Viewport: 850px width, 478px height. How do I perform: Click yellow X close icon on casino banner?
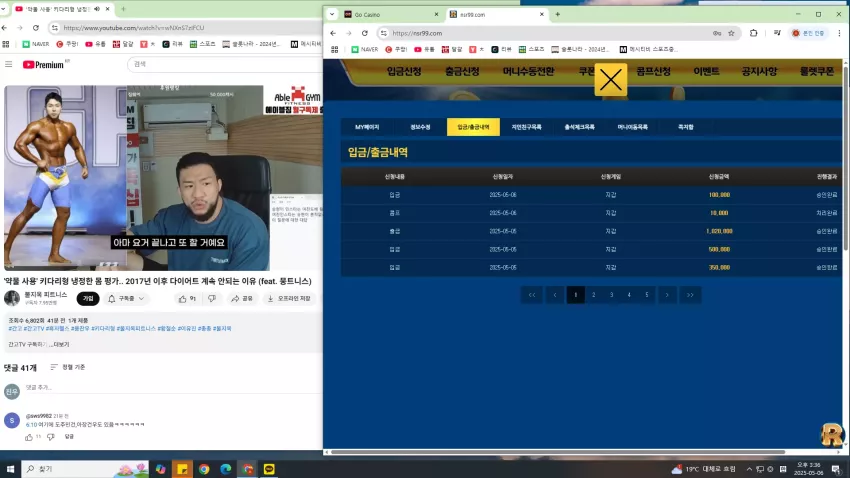pos(610,80)
